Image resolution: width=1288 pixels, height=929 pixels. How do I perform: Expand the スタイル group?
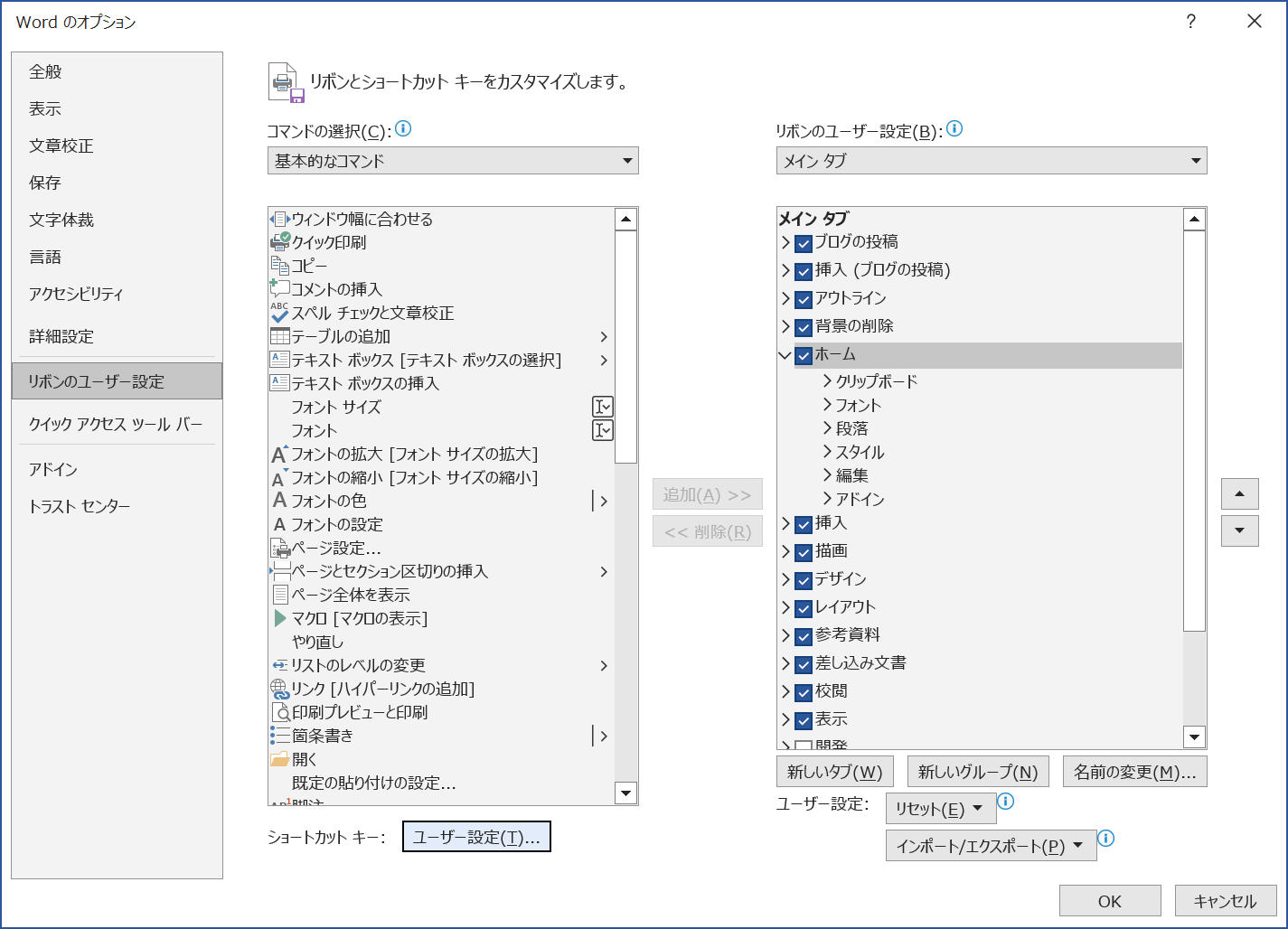point(827,452)
